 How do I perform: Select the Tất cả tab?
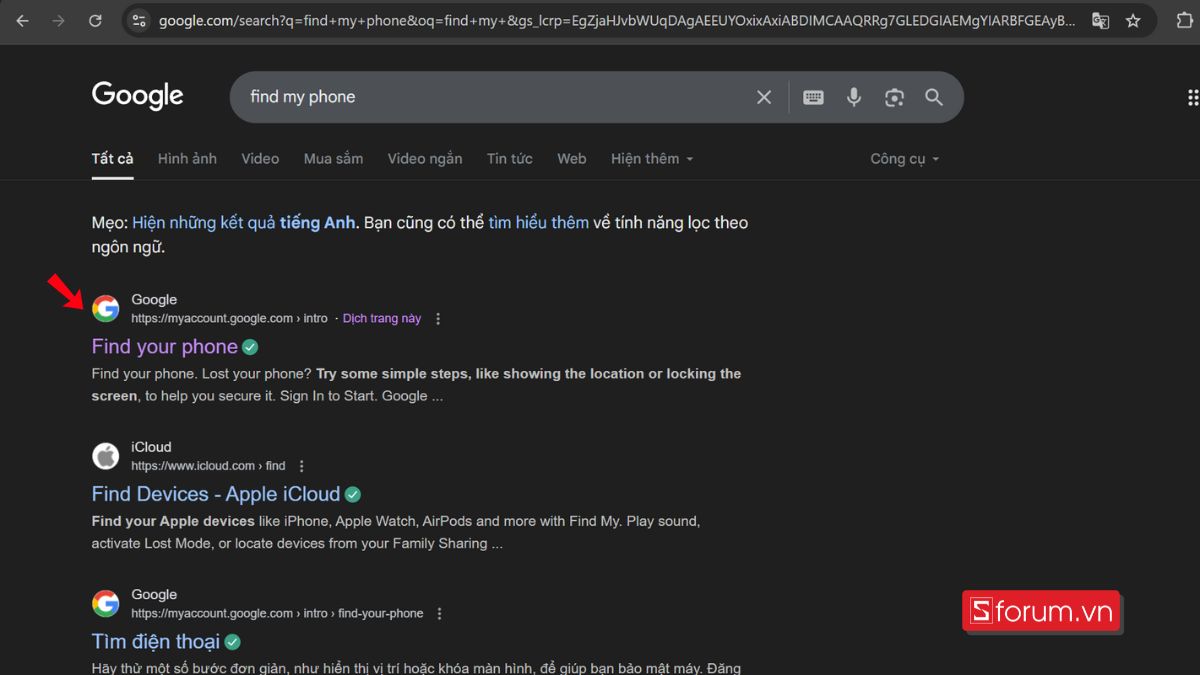pyautogui.click(x=112, y=158)
